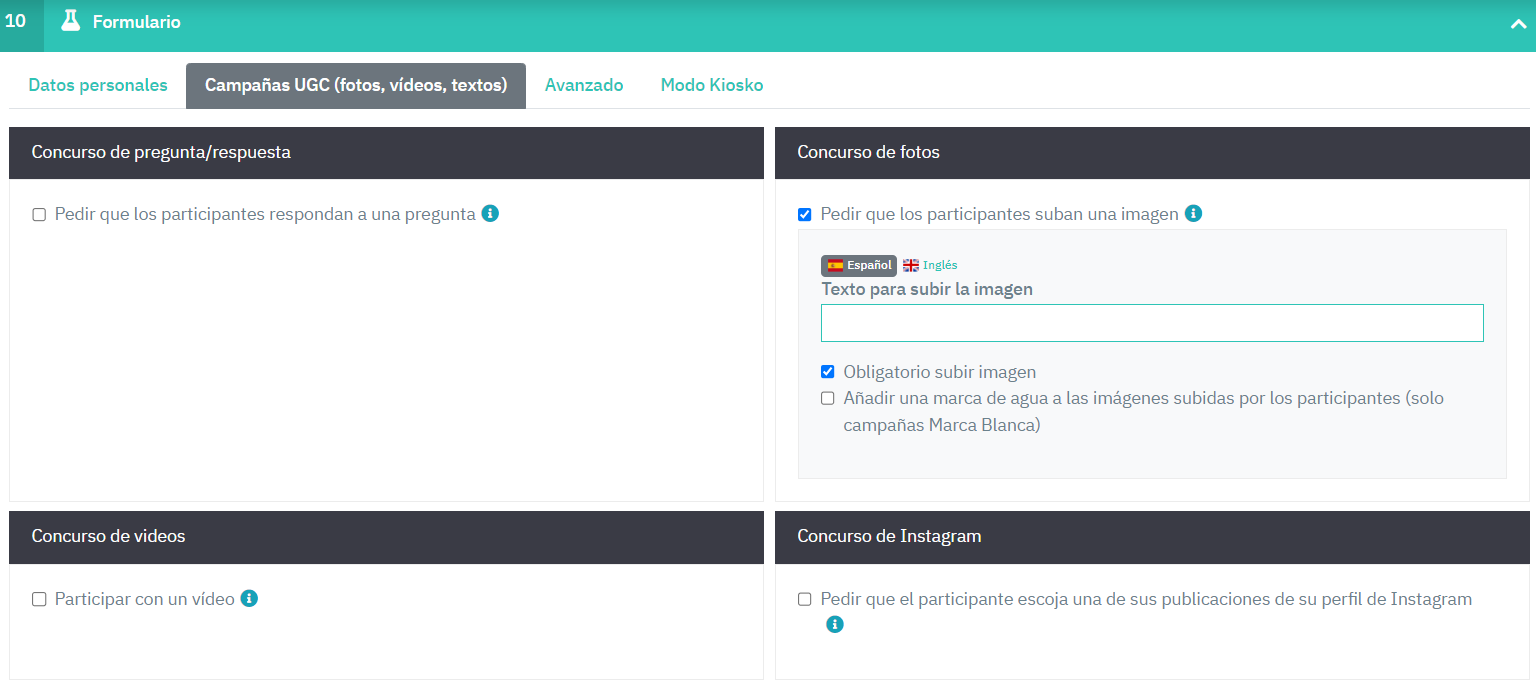Viewport: 1536px width, 690px height.
Task: Select the Campañas UGC (fotos, vídeos, textos) tab
Action: pos(356,85)
